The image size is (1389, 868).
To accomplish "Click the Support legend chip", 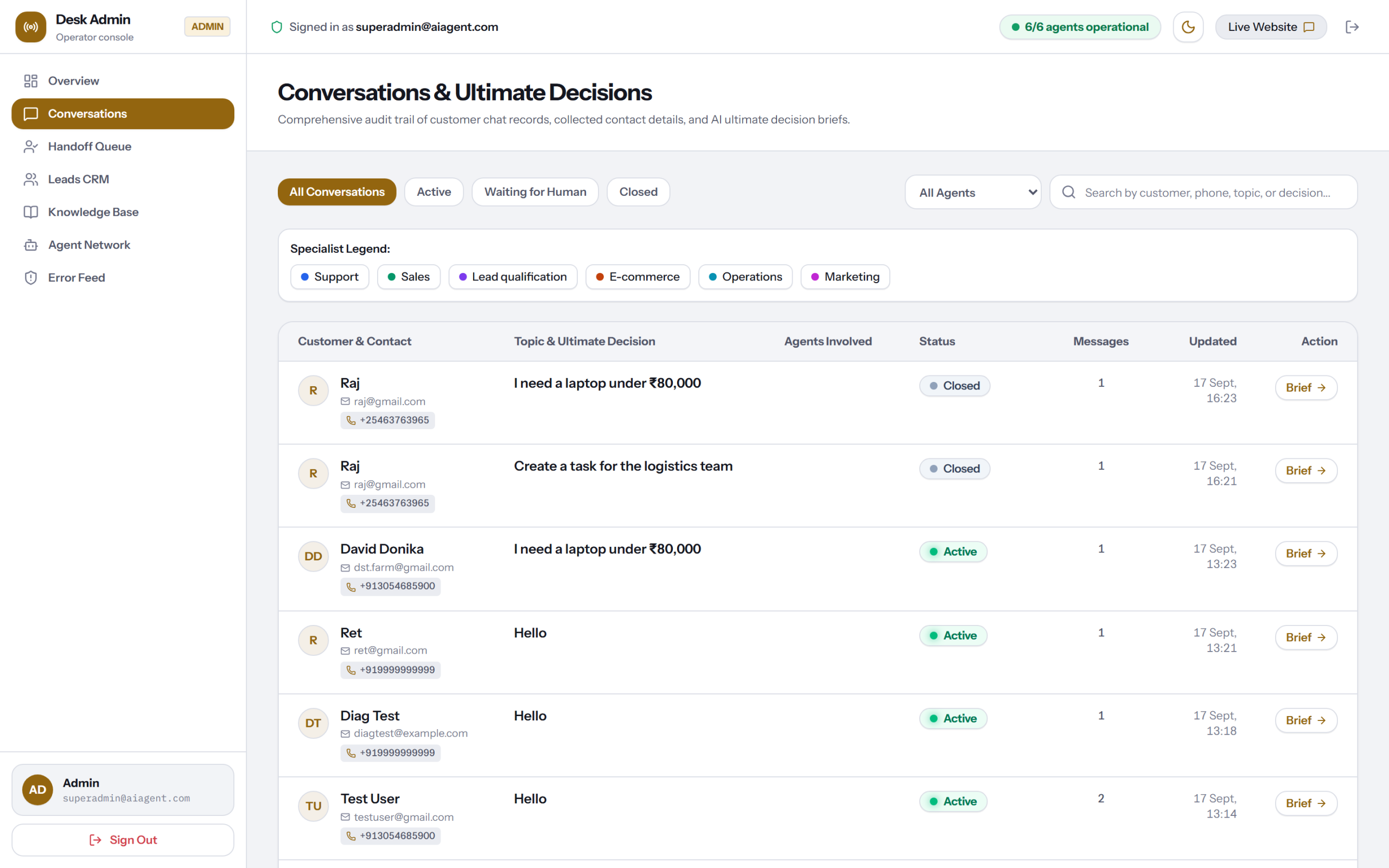I will click(329, 277).
